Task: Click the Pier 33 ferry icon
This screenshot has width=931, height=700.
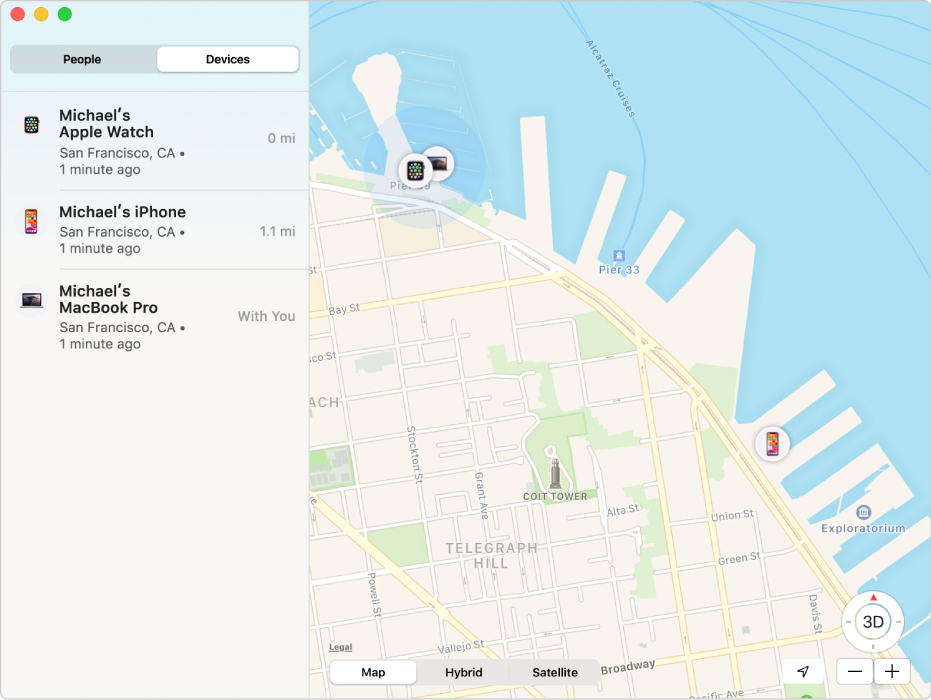Action: (619, 255)
